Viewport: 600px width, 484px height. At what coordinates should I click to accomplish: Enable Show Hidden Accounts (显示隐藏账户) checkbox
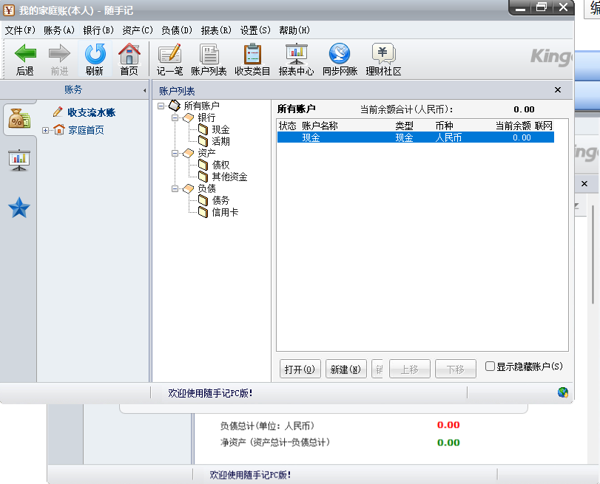click(490, 367)
